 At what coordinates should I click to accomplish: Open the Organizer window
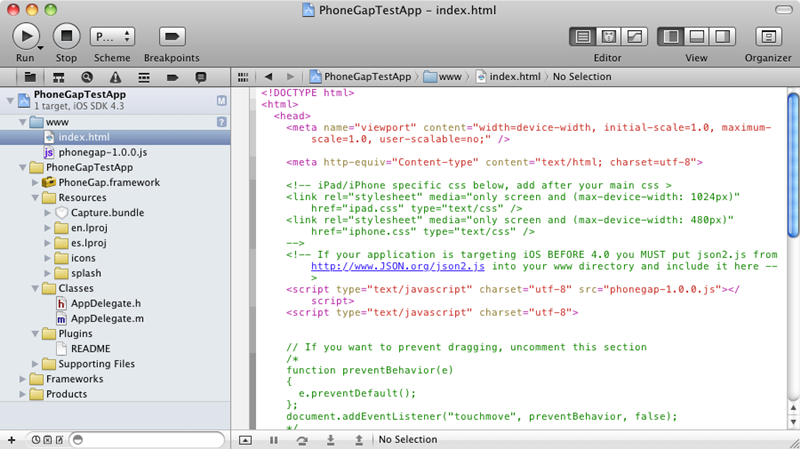pyautogui.click(x=768, y=37)
